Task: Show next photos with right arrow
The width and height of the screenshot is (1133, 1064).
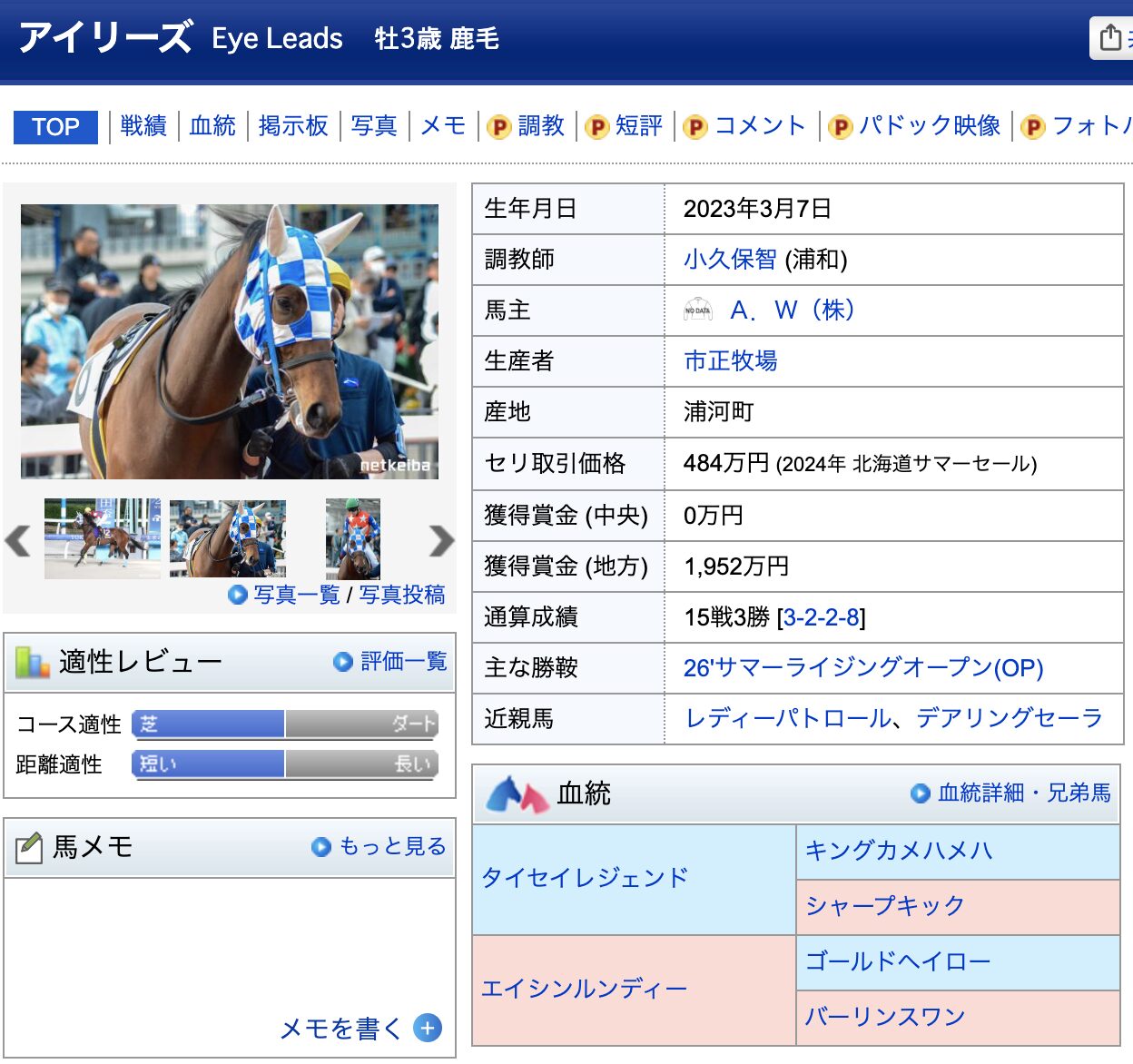Action: pos(441,540)
